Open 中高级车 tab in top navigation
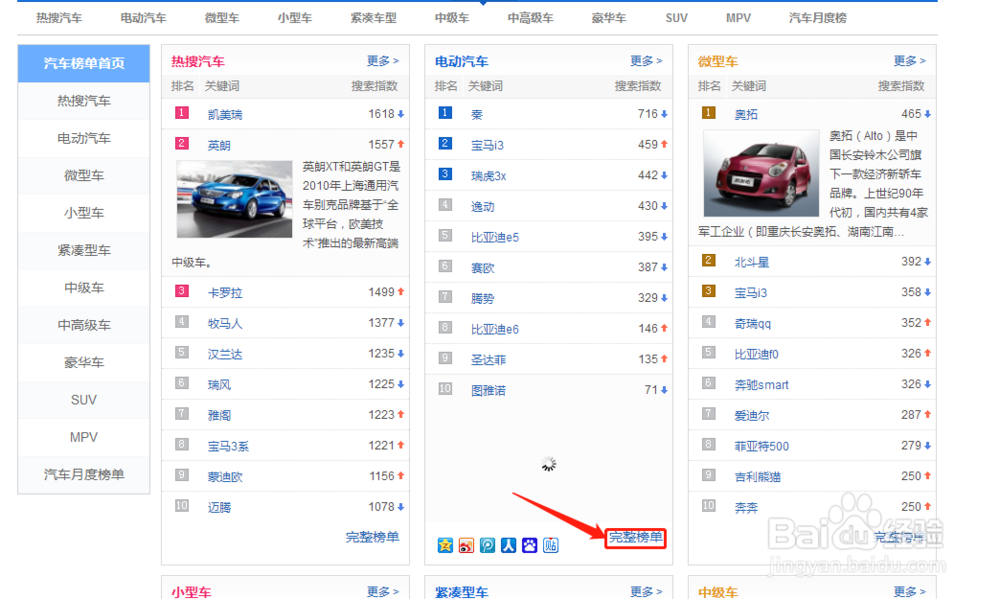The width and height of the screenshot is (1000, 599). tap(530, 18)
